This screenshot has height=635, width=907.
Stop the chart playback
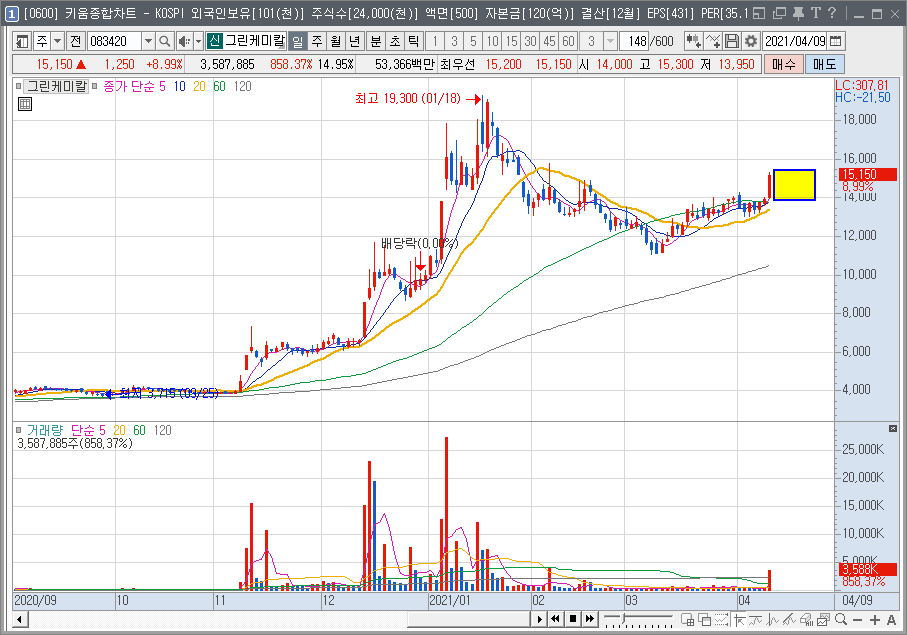coord(573,619)
